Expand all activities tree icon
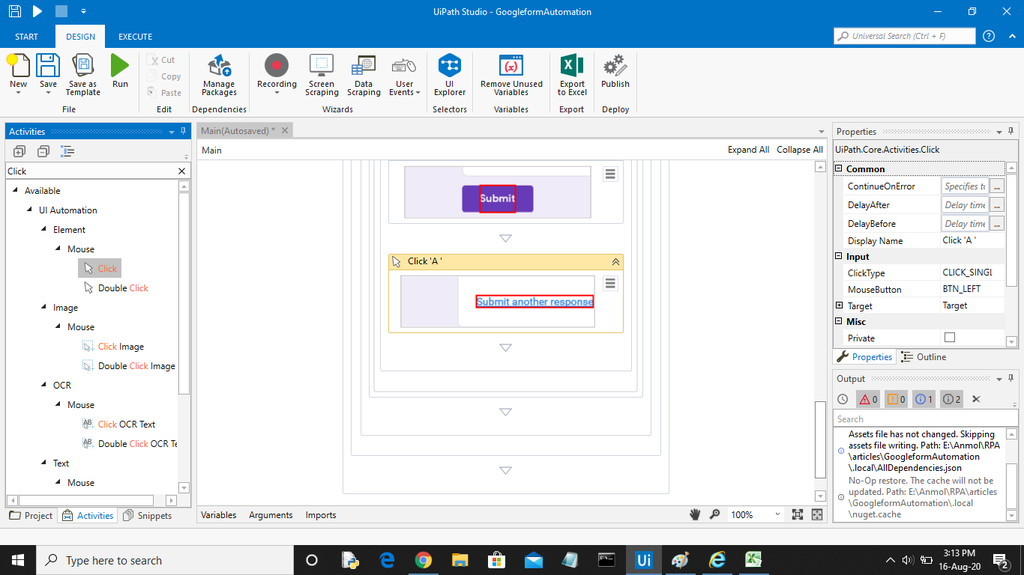This screenshot has width=1024, height=575. 20,152
